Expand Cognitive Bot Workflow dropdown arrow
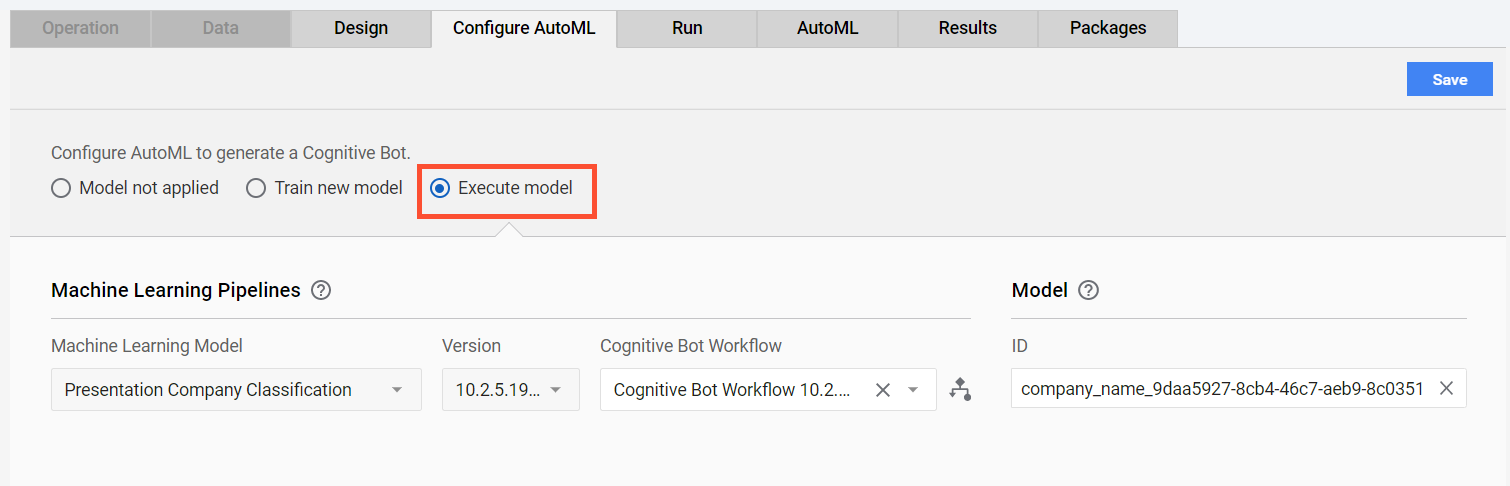The height and width of the screenshot is (486, 1510). [x=913, y=390]
